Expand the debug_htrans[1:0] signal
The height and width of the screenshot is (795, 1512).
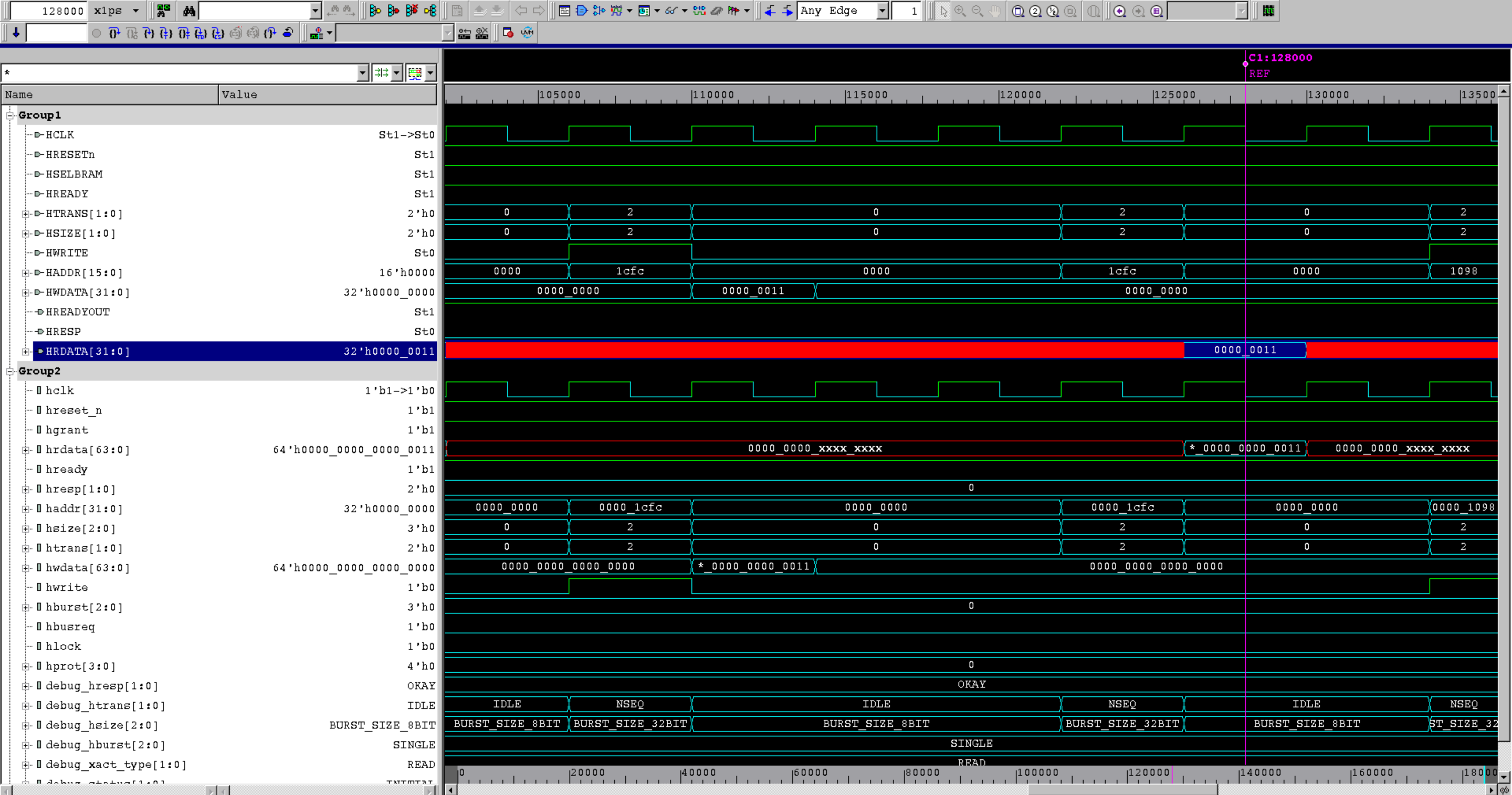(25, 706)
